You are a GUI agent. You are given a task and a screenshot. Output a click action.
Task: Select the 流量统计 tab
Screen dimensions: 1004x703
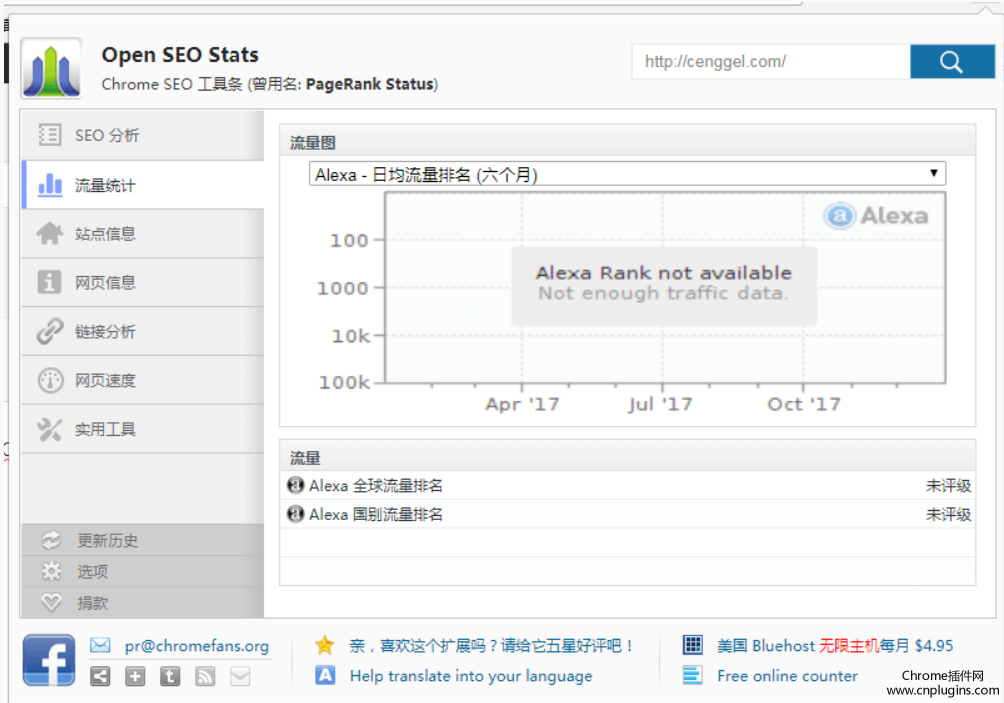(x=143, y=185)
